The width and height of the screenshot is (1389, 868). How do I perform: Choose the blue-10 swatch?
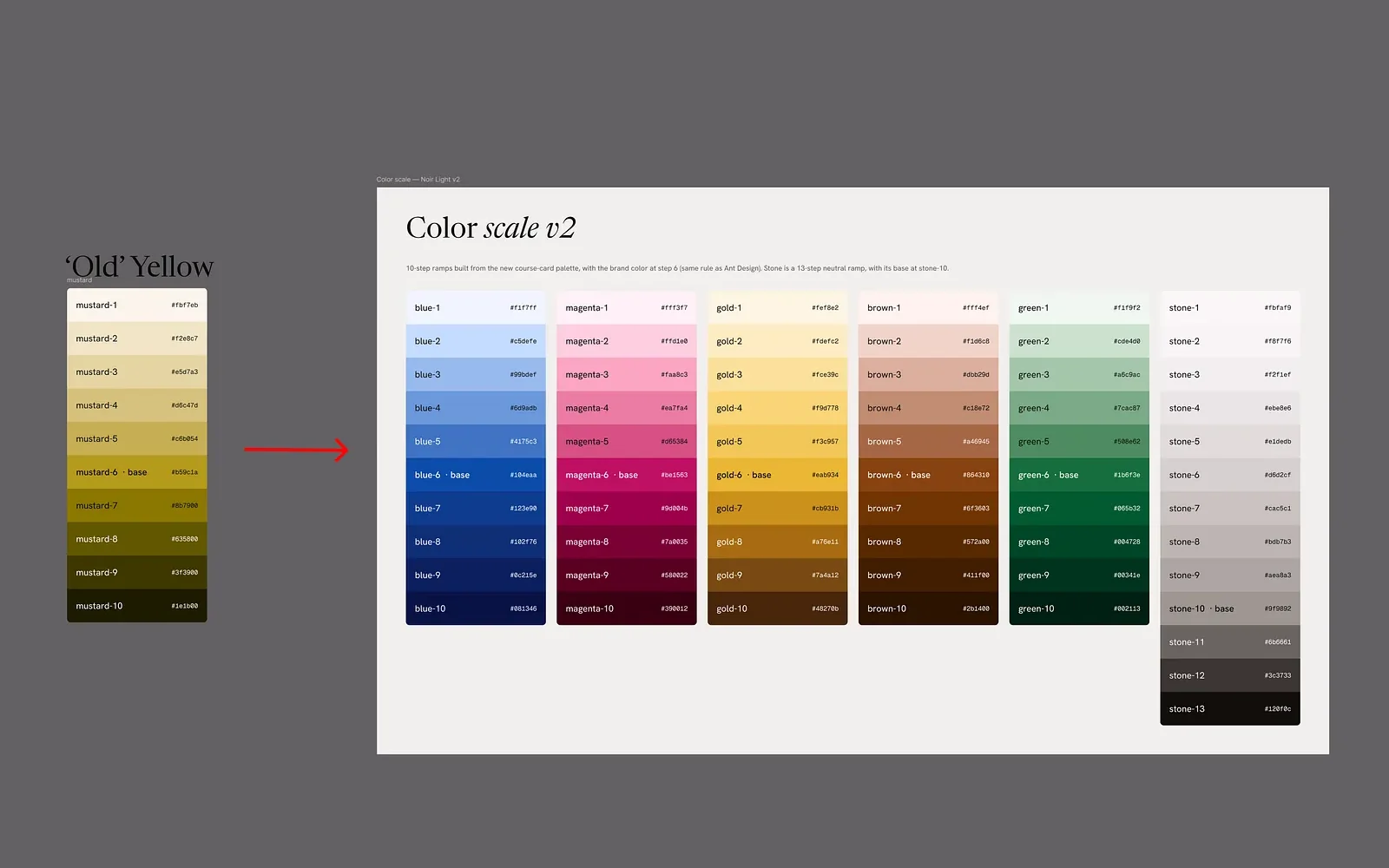(x=476, y=608)
